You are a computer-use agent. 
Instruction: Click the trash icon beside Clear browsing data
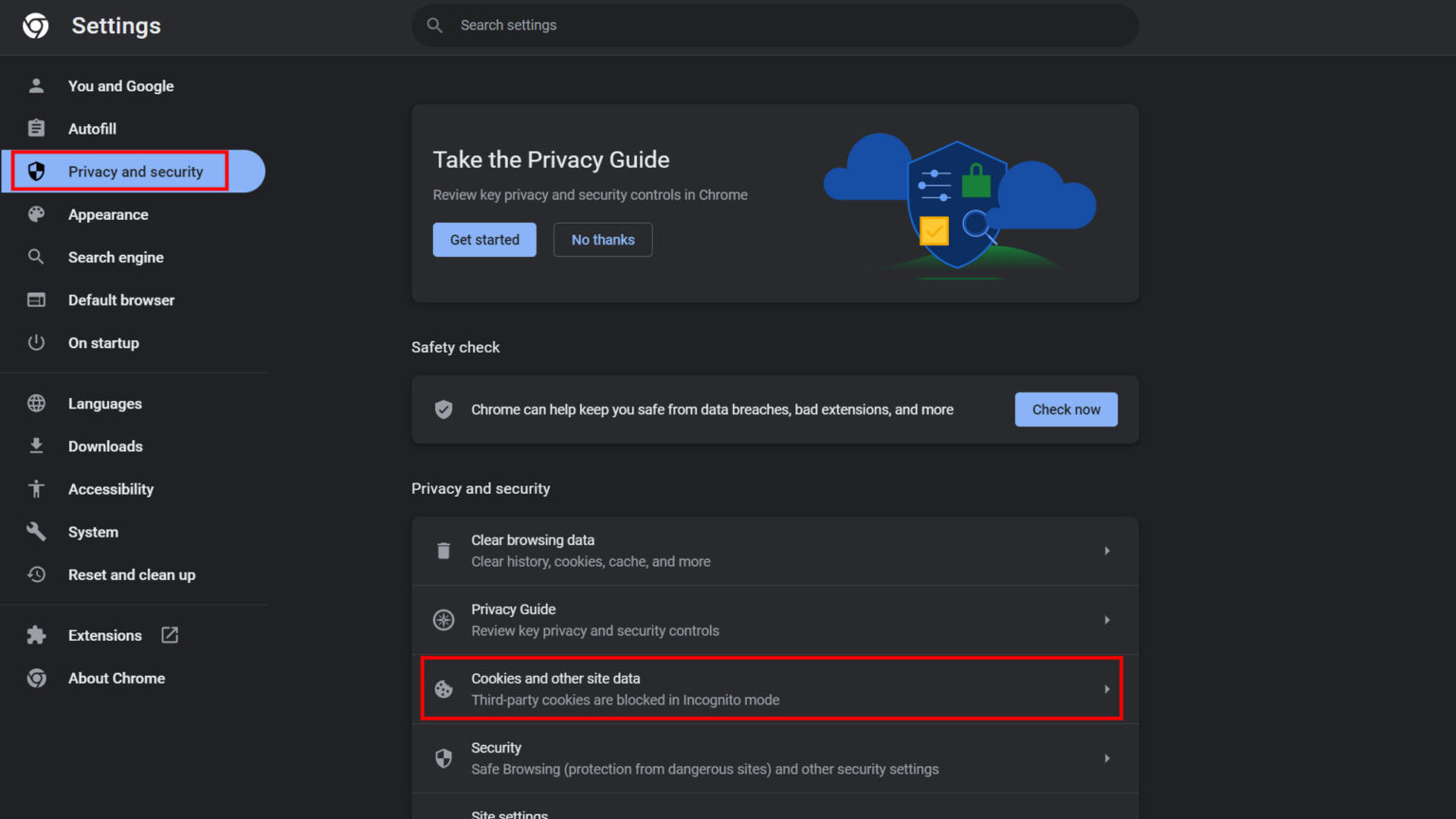pyautogui.click(x=444, y=550)
